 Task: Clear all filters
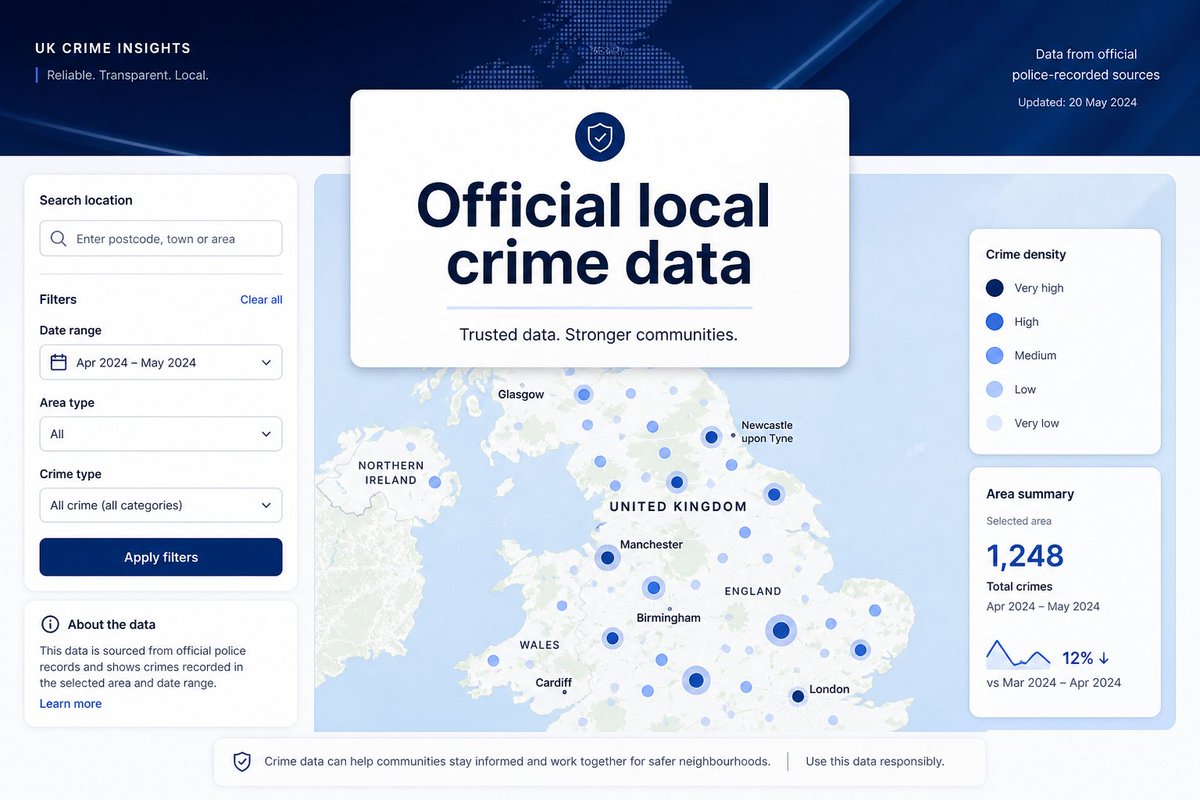click(261, 299)
